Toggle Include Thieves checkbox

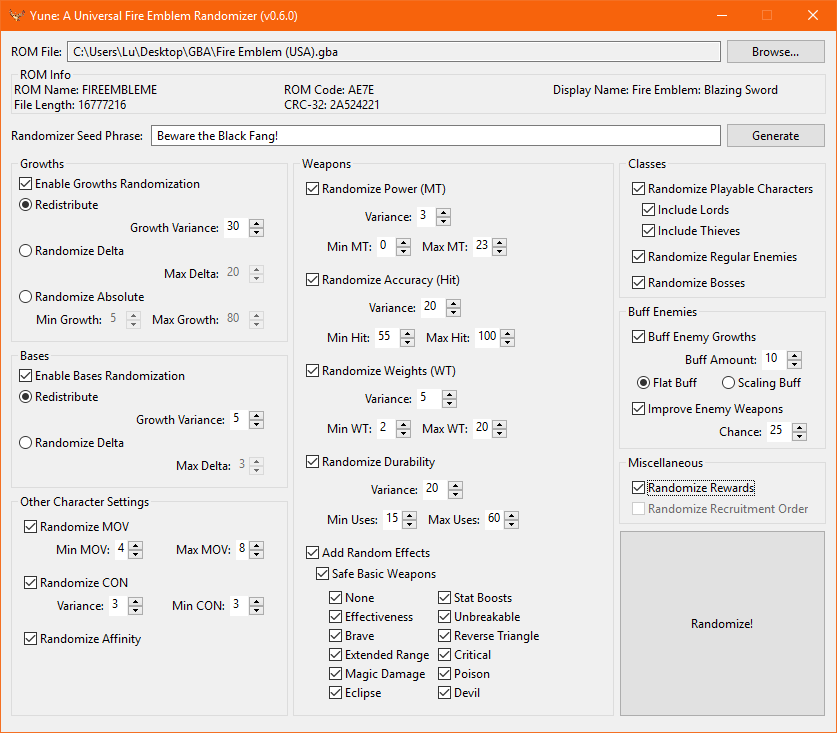click(649, 231)
